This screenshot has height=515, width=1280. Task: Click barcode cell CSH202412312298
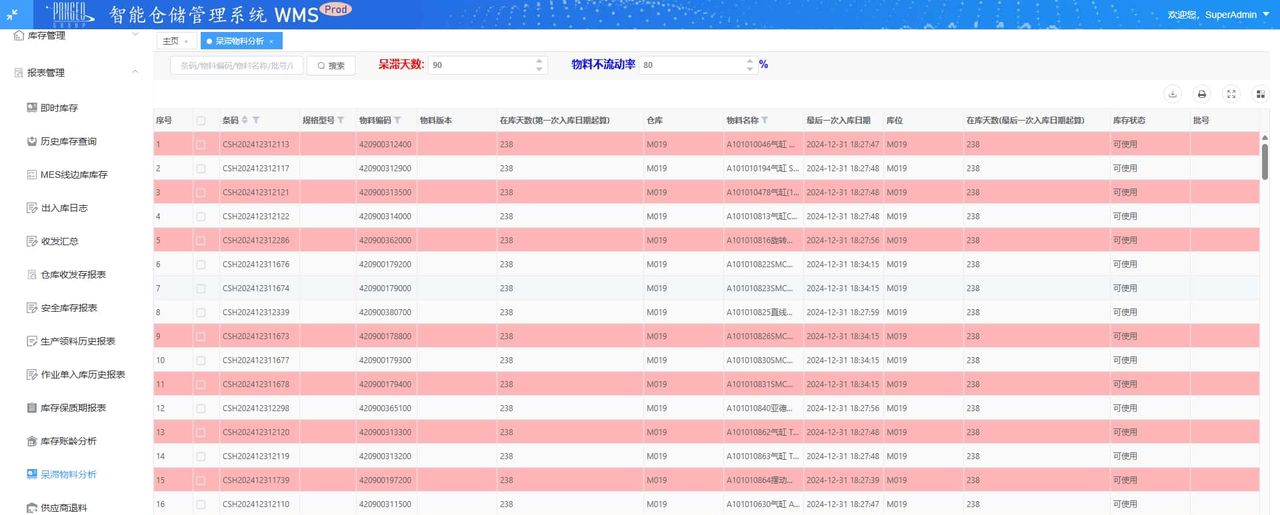(x=256, y=408)
